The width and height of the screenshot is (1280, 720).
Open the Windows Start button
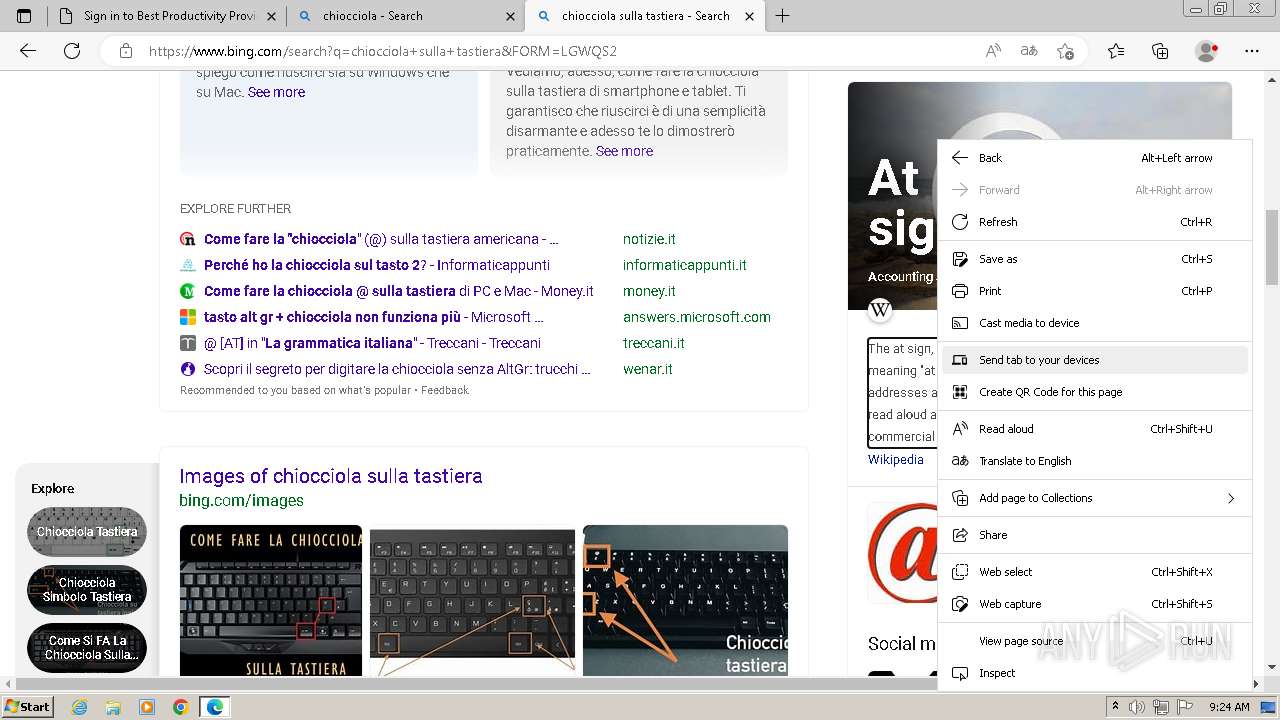click(x=27, y=707)
